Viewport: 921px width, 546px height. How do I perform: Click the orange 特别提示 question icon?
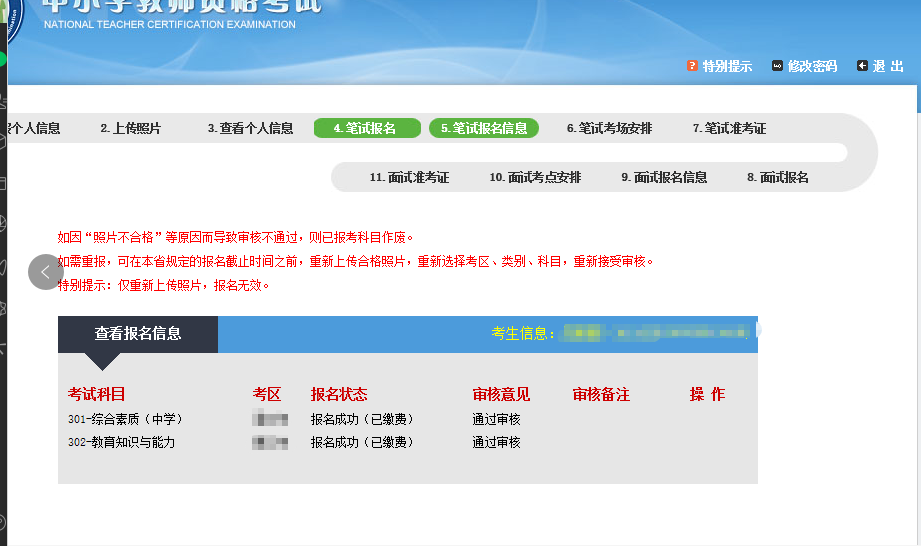[x=692, y=66]
